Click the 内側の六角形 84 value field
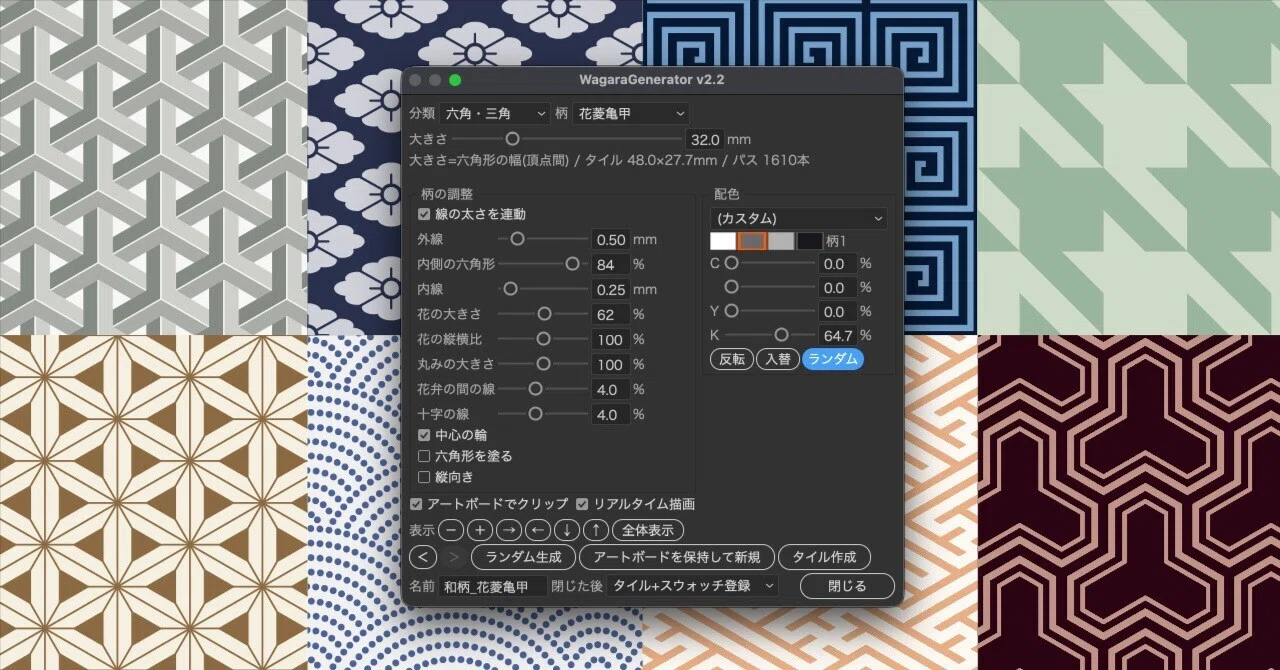 (x=610, y=265)
